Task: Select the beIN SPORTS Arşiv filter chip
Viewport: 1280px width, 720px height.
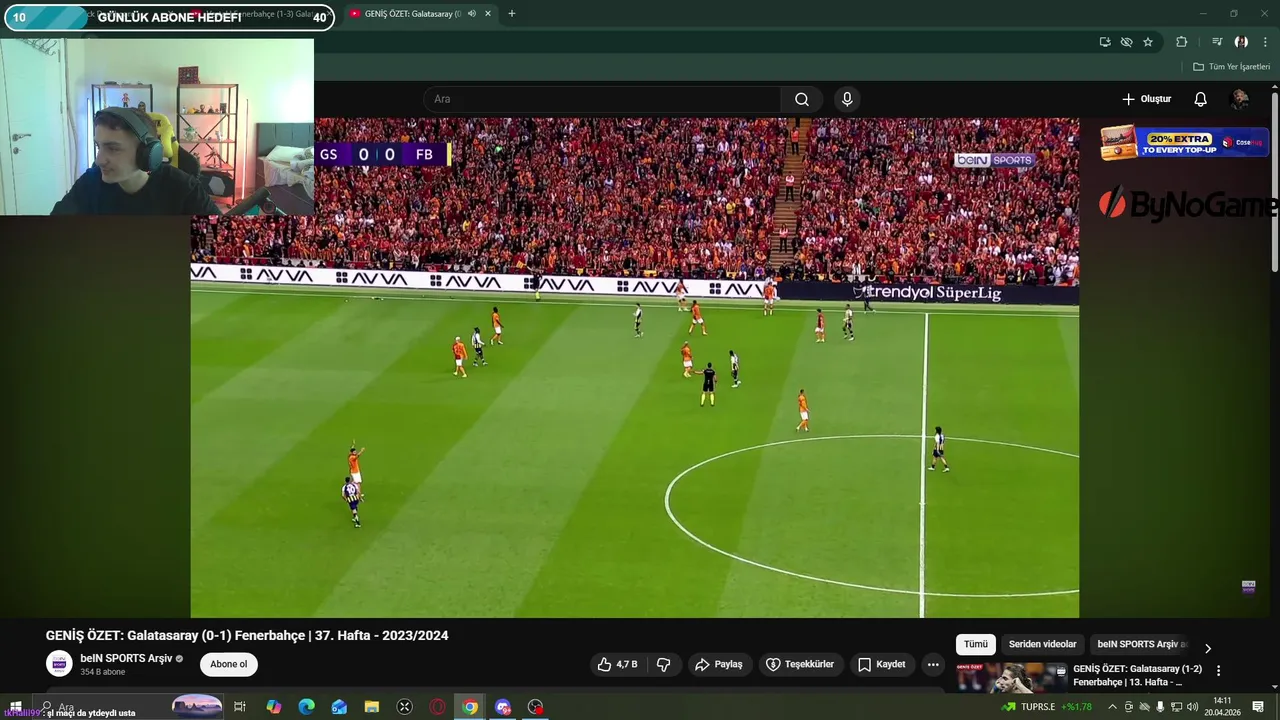Action: click(x=1141, y=644)
